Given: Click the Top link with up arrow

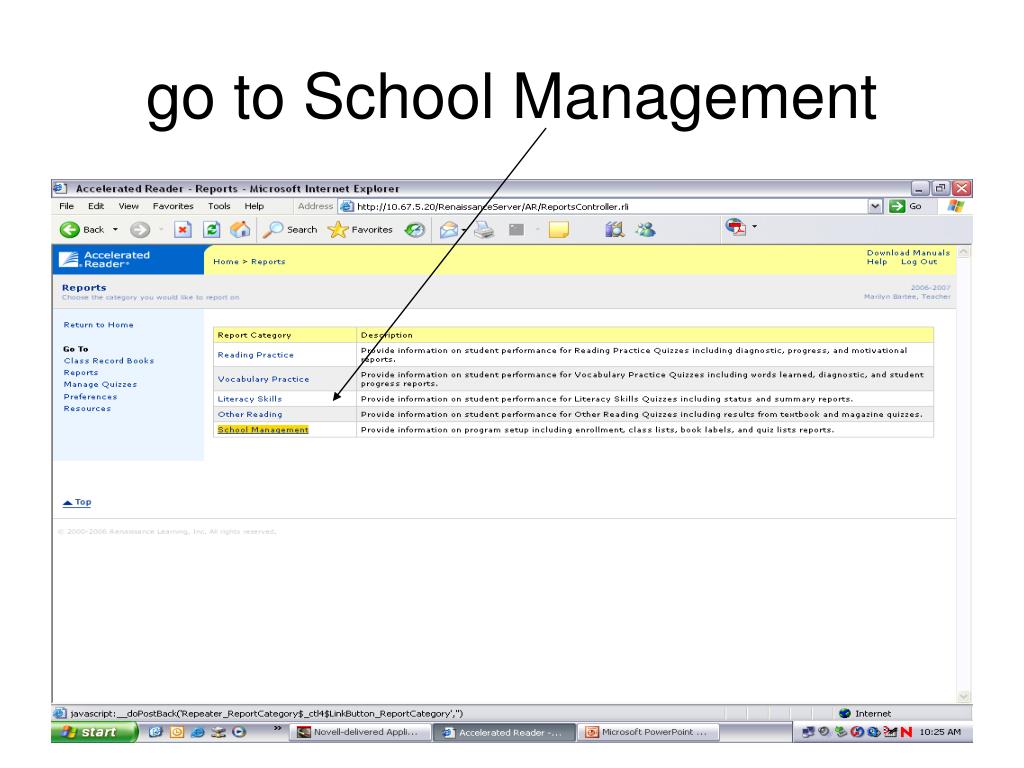Looking at the screenshot, I should pyautogui.click(x=77, y=502).
